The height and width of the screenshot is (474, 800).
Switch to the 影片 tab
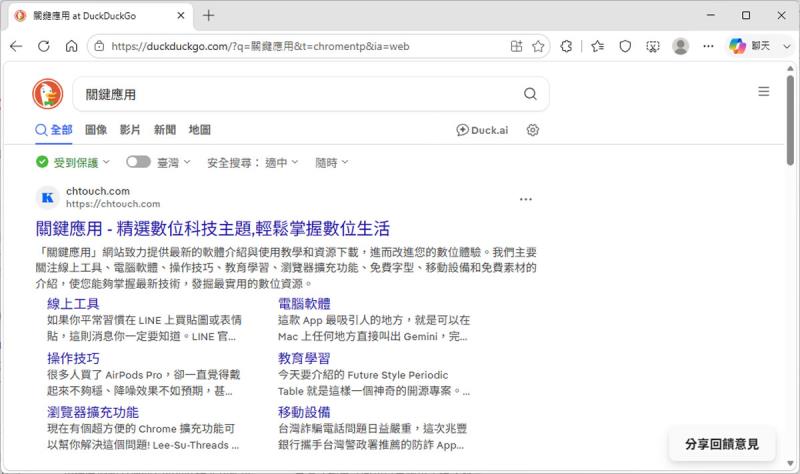pyautogui.click(x=130, y=130)
